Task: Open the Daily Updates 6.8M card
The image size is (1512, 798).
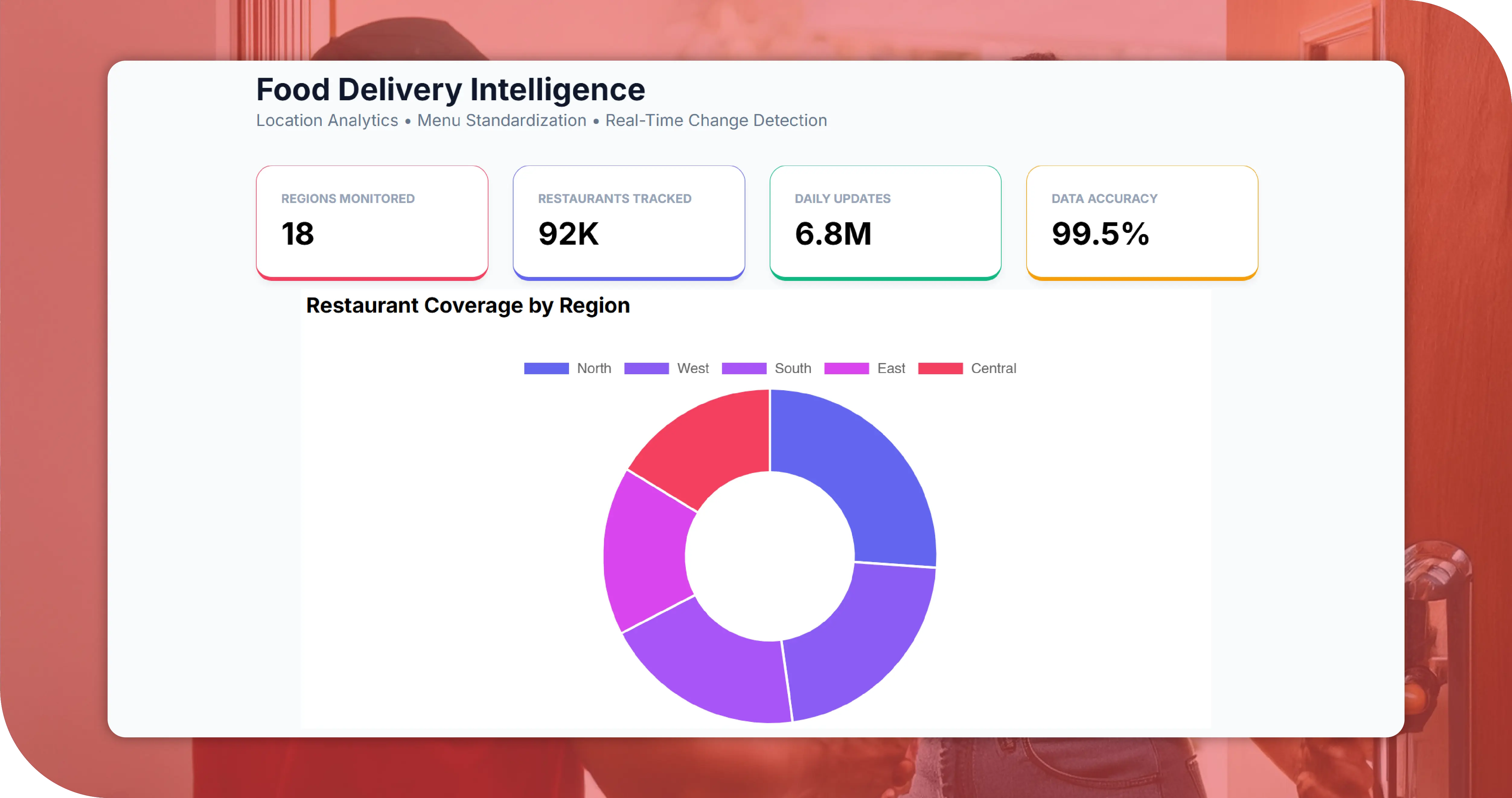Action: pos(885,223)
